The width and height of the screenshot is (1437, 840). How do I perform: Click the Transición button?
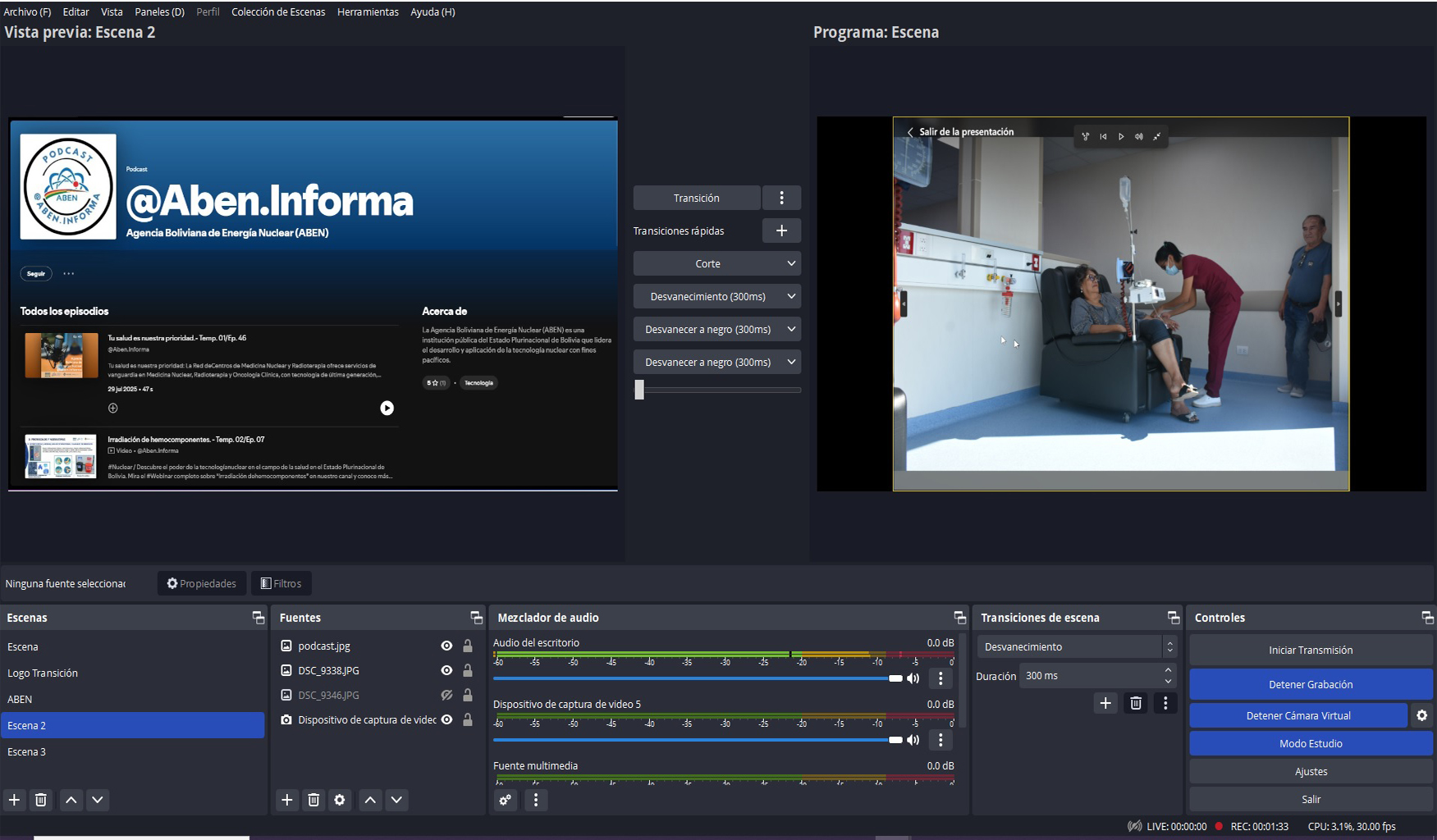697,198
